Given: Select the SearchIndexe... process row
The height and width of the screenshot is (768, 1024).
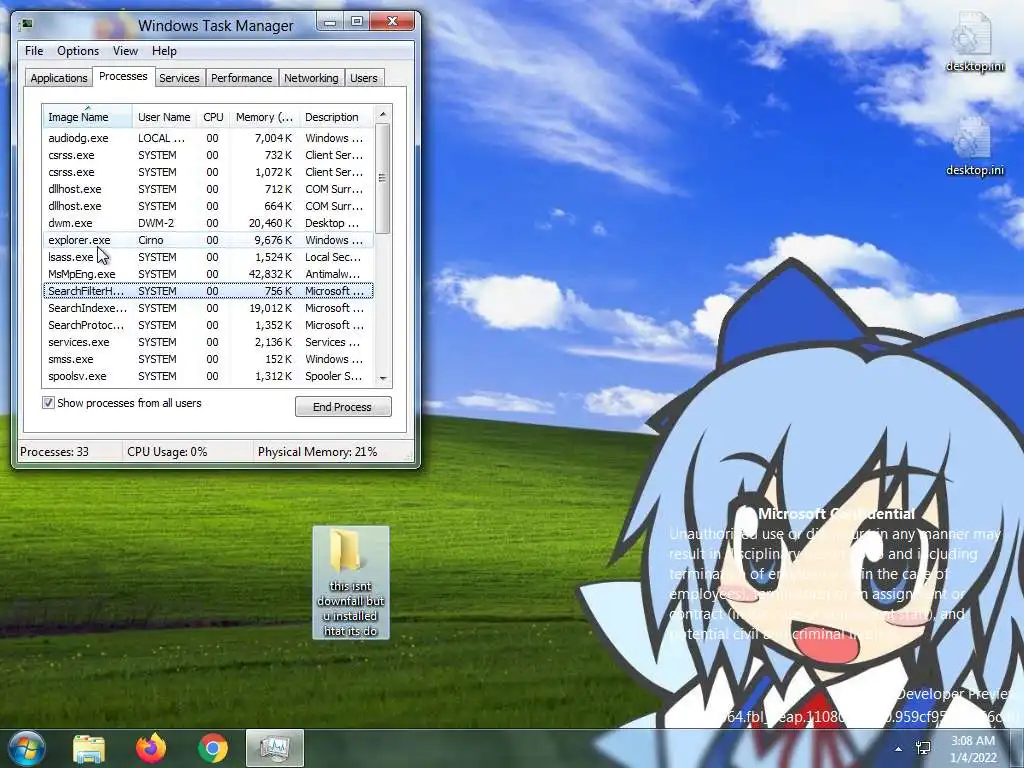Looking at the screenshot, I should pyautogui.click(x=208, y=308).
